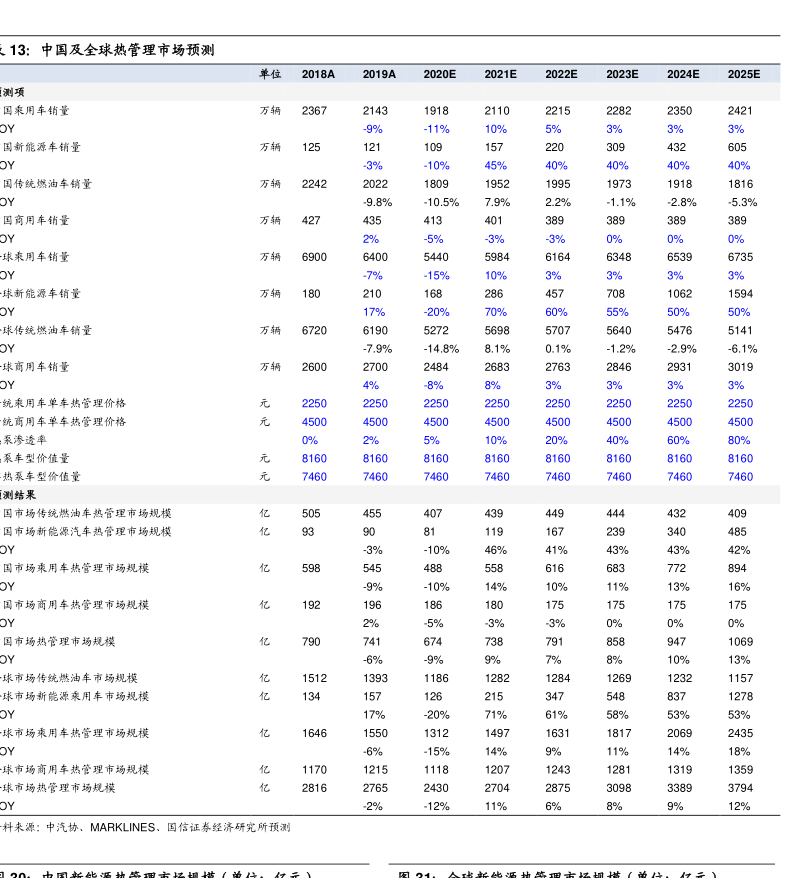This screenshot has width=789, height=878.
Task: Click the 80% heat pump penetration value
Action: coord(739,440)
